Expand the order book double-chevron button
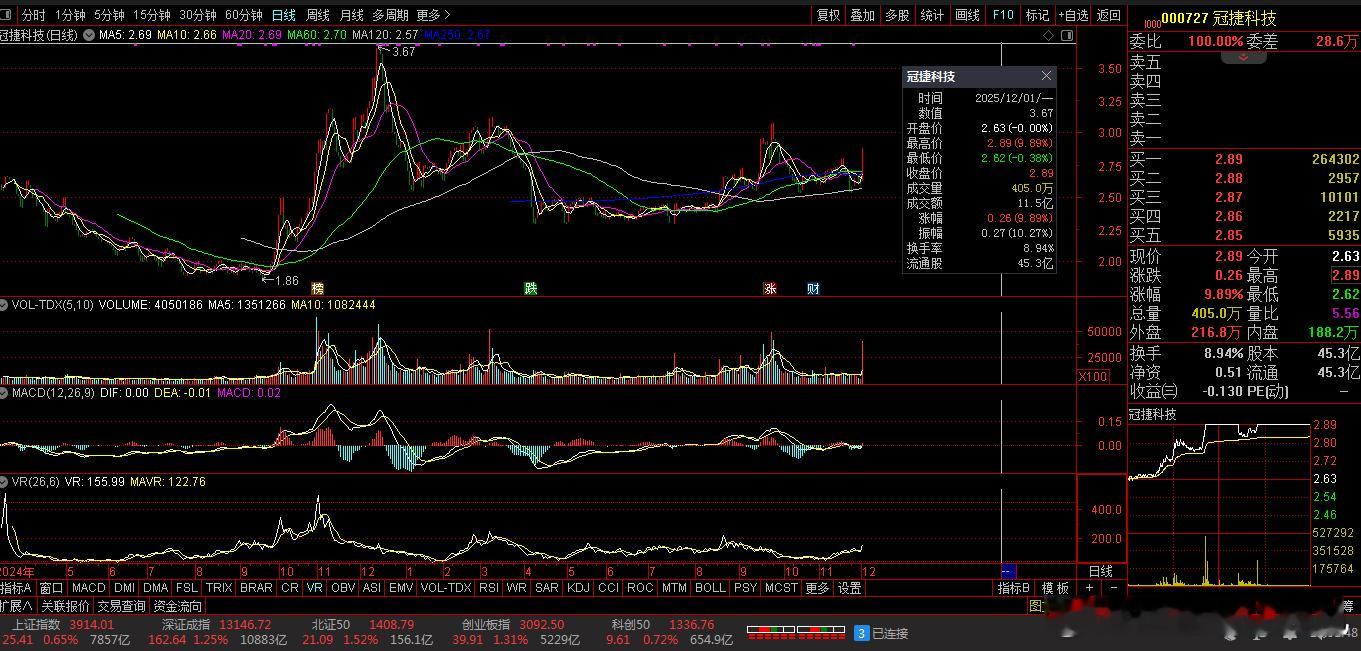The image size is (1361, 651). pos(1243,57)
